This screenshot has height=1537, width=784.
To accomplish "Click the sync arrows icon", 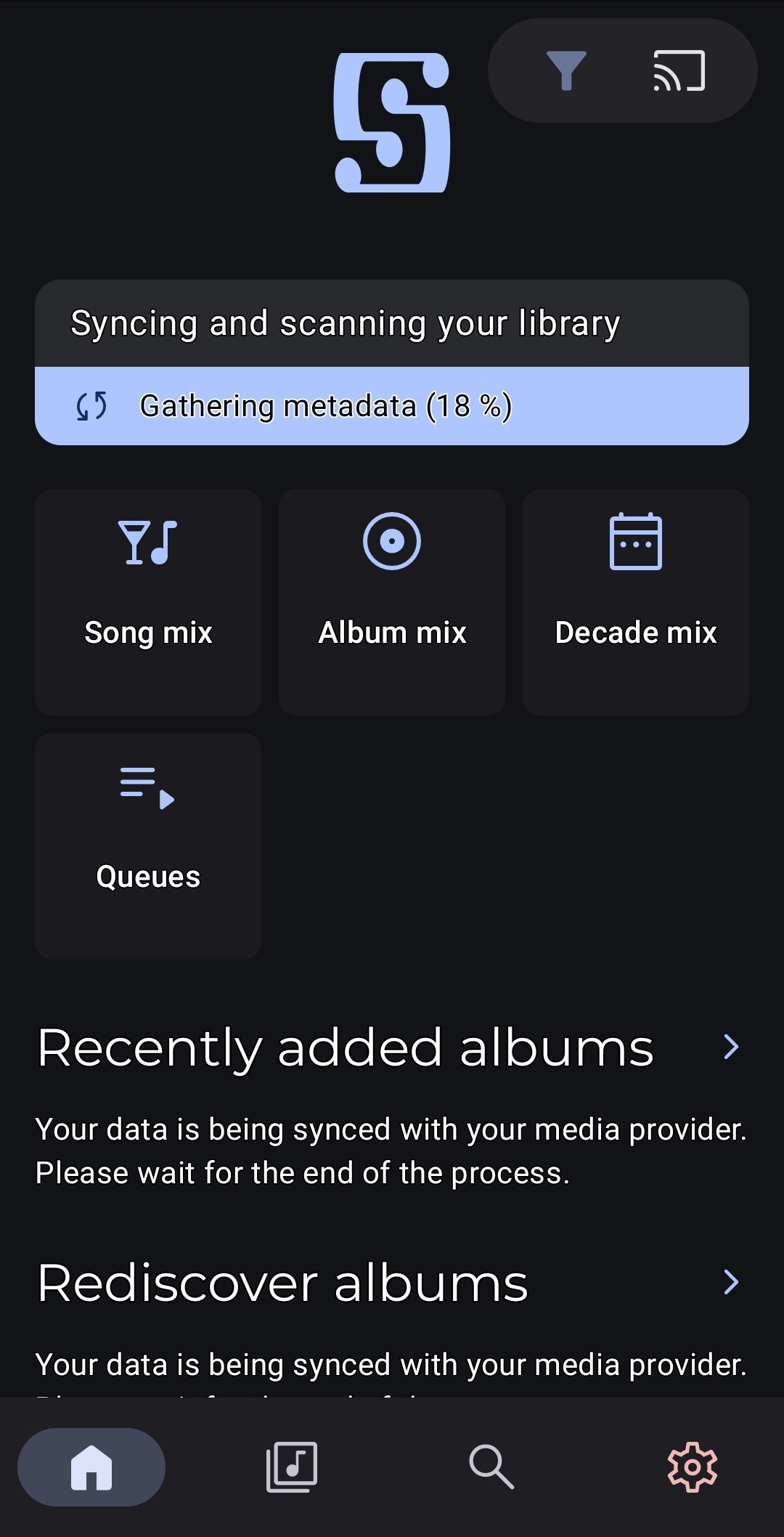I will tap(92, 406).
